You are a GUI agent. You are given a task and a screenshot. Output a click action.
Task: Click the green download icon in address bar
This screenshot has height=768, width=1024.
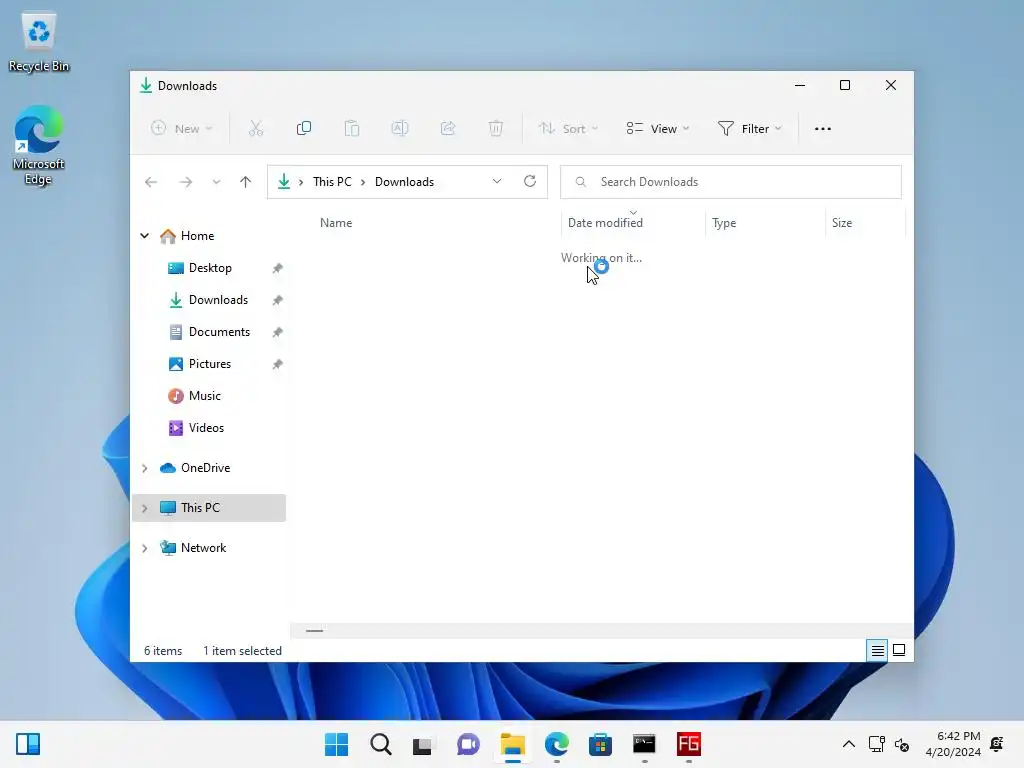[x=284, y=182]
